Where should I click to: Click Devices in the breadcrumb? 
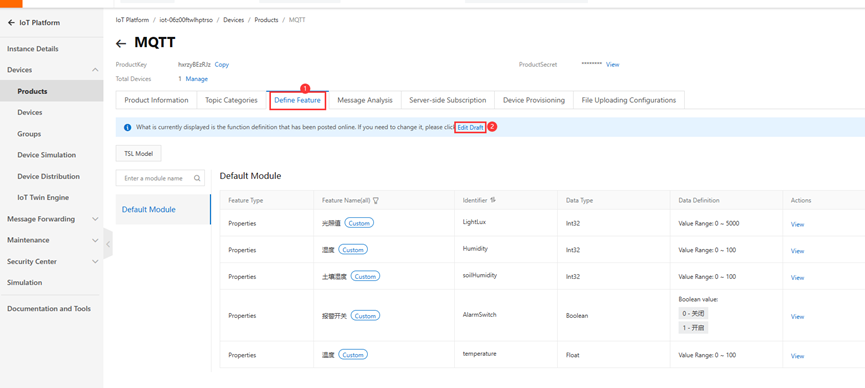tap(234, 20)
